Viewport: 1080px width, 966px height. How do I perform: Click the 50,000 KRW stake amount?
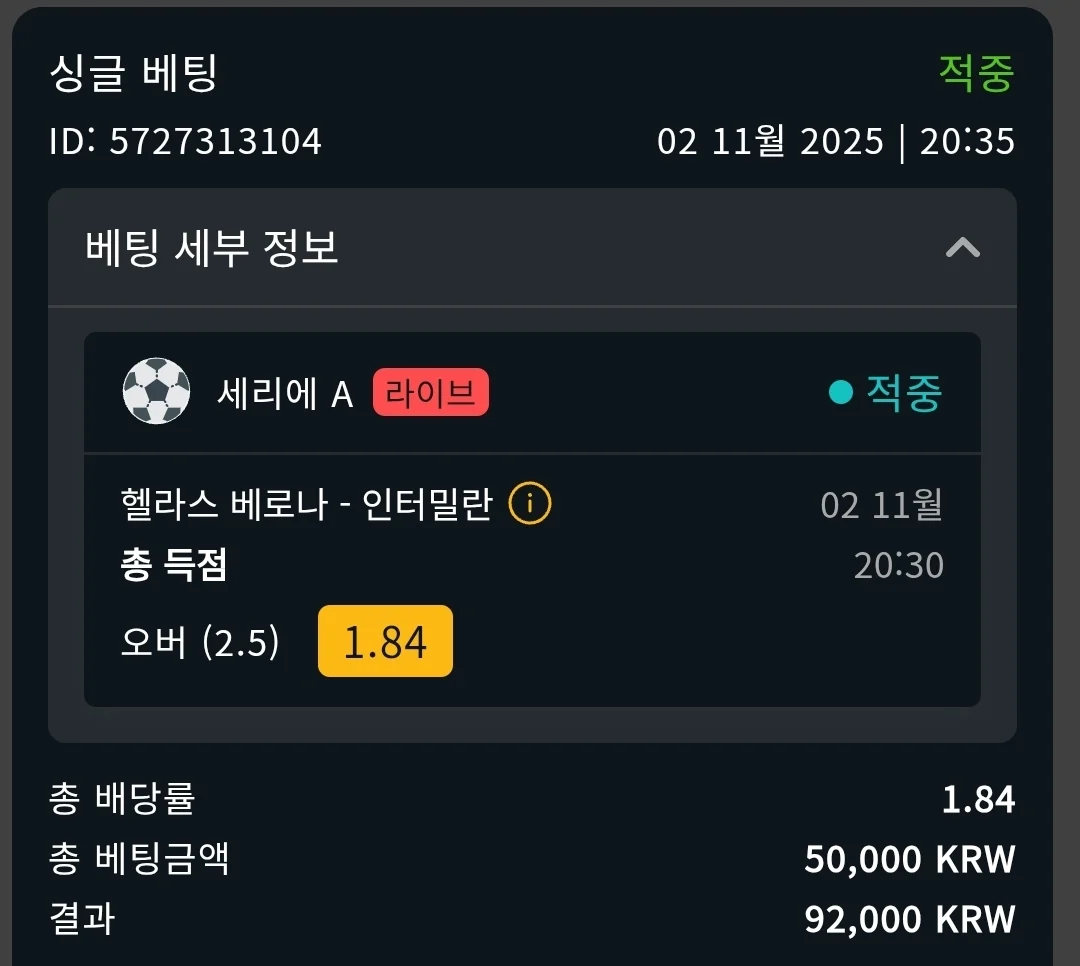point(909,859)
